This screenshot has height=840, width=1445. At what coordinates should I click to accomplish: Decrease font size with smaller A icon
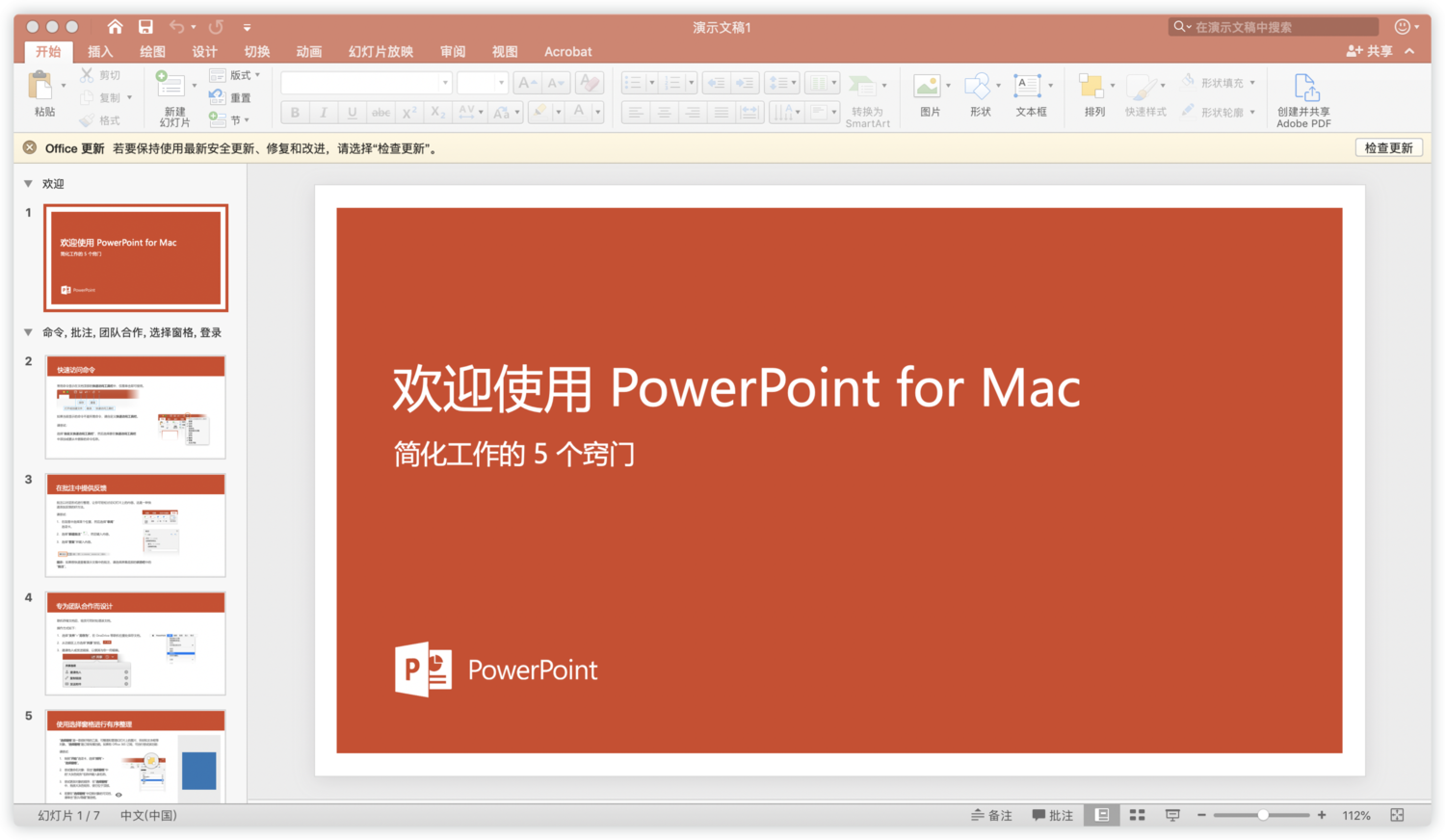(556, 84)
